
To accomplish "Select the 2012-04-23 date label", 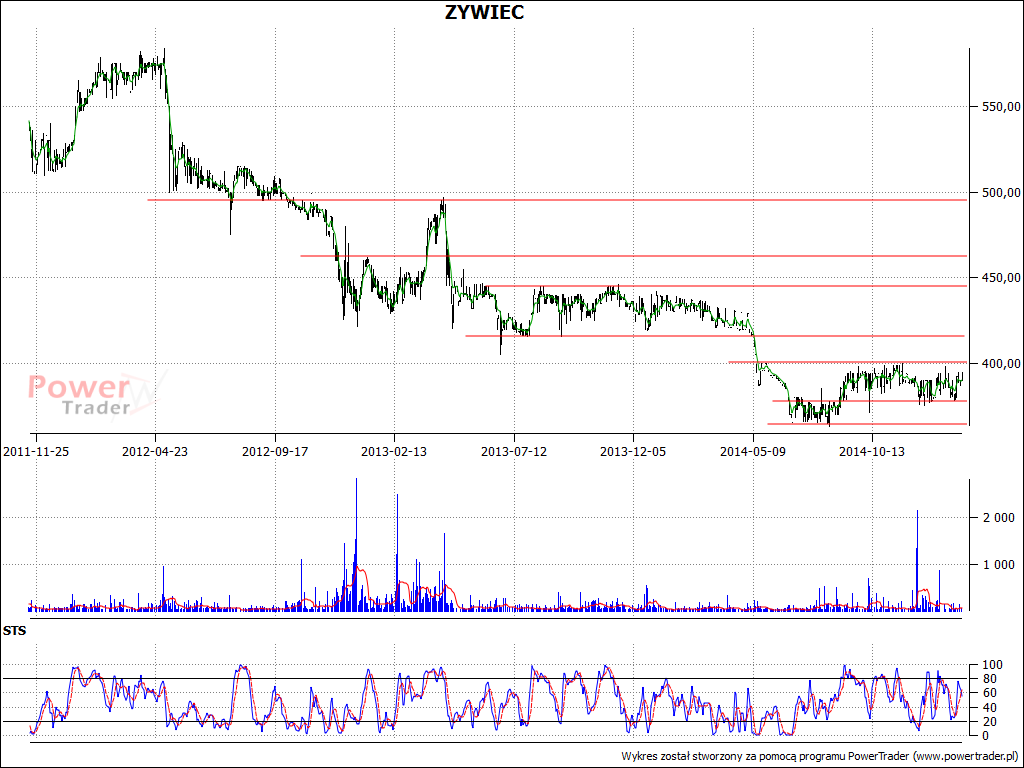I will point(155,451).
